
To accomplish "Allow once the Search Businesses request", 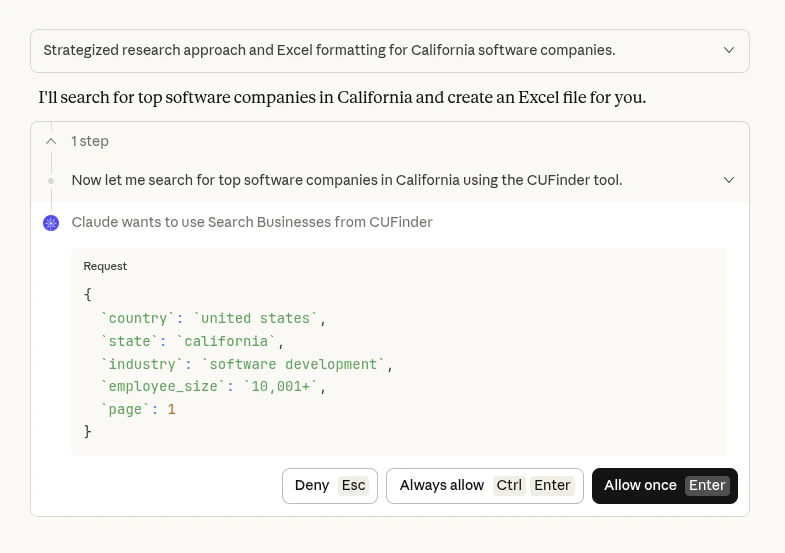I will pyautogui.click(x=664, y=485).
